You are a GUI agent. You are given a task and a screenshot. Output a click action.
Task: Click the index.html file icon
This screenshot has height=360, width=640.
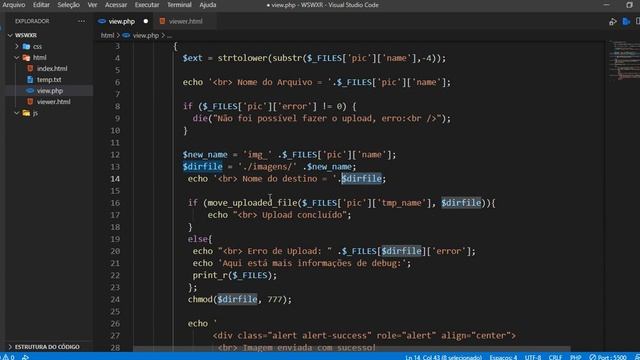tap(30, 69)
